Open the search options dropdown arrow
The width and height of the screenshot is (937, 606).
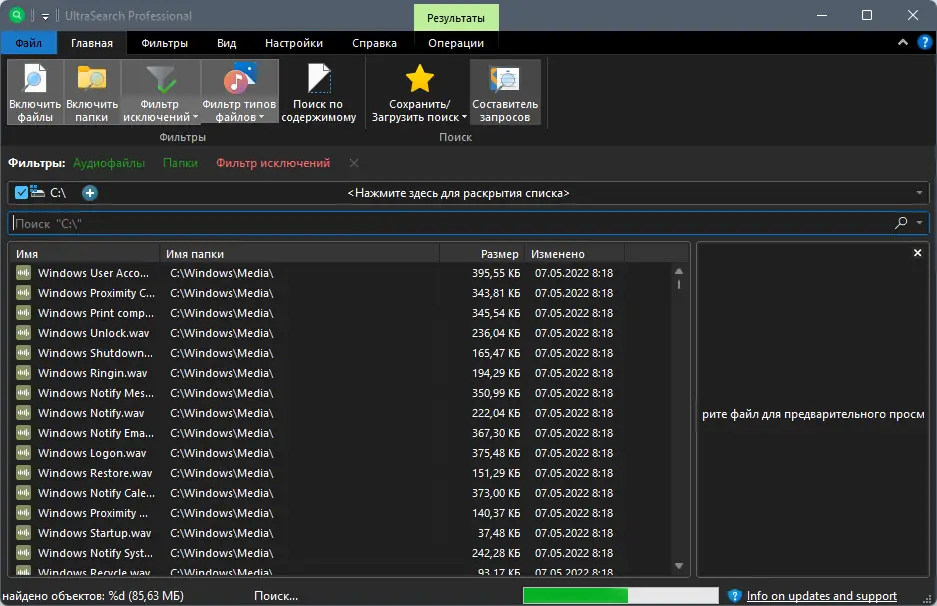pos(919,223)
